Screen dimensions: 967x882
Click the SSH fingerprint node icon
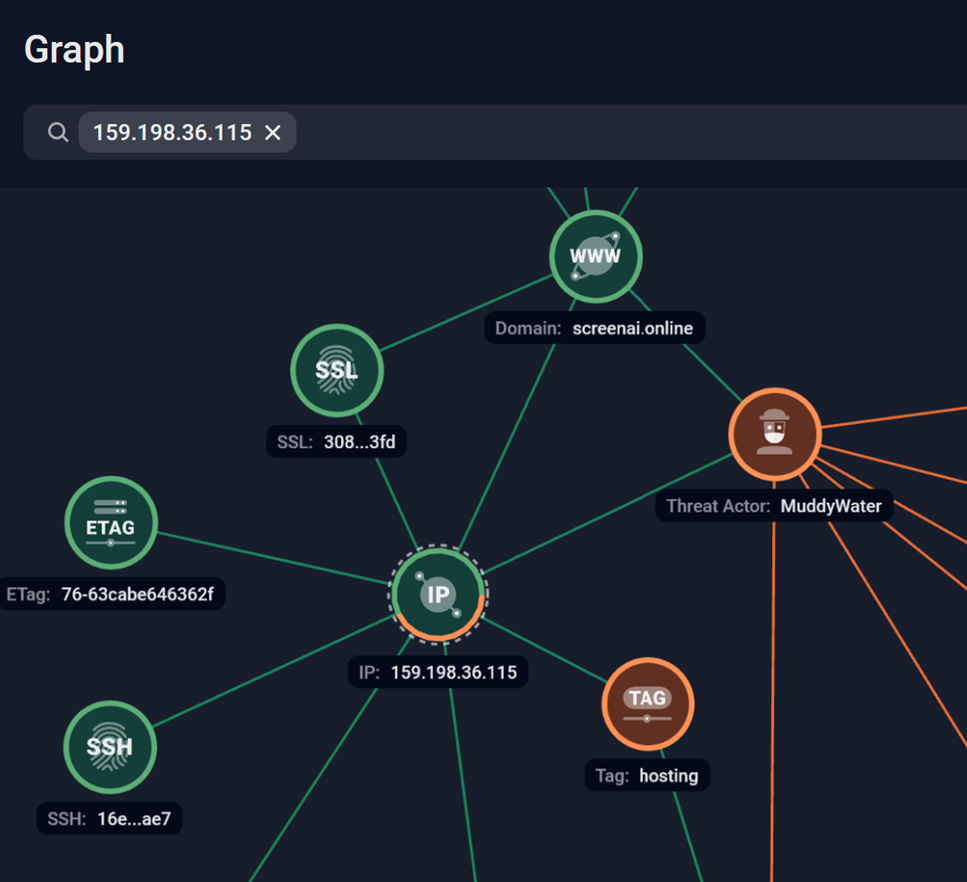point(109,747)
